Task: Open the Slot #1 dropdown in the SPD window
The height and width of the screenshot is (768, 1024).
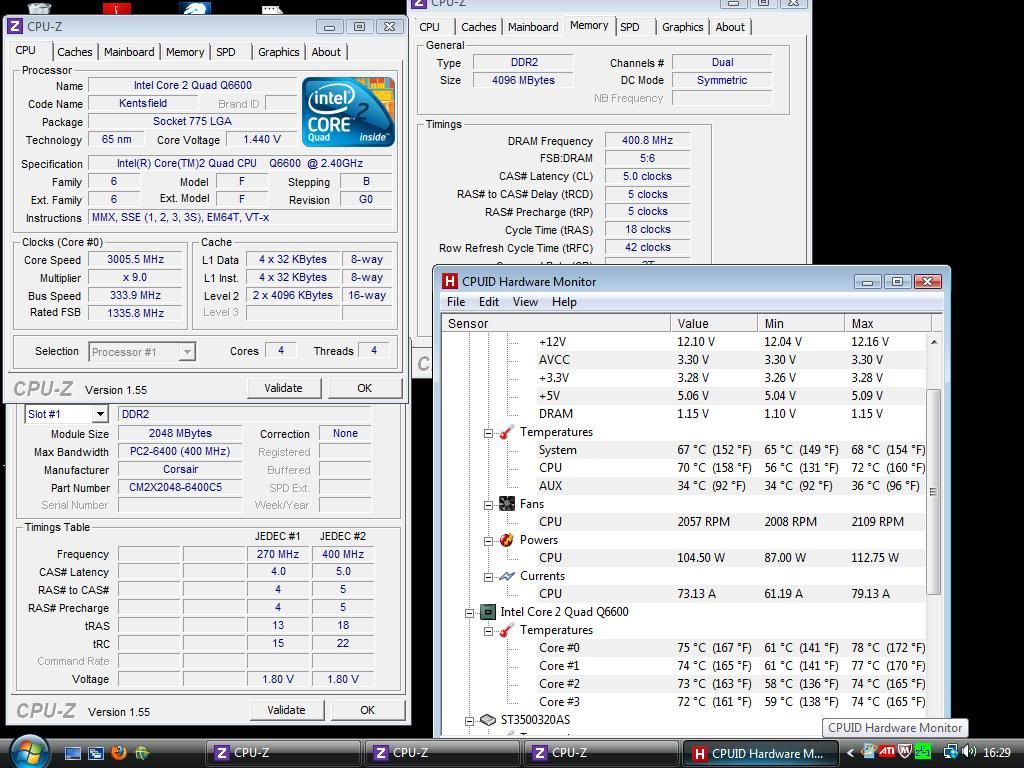Action: (99, 414)
